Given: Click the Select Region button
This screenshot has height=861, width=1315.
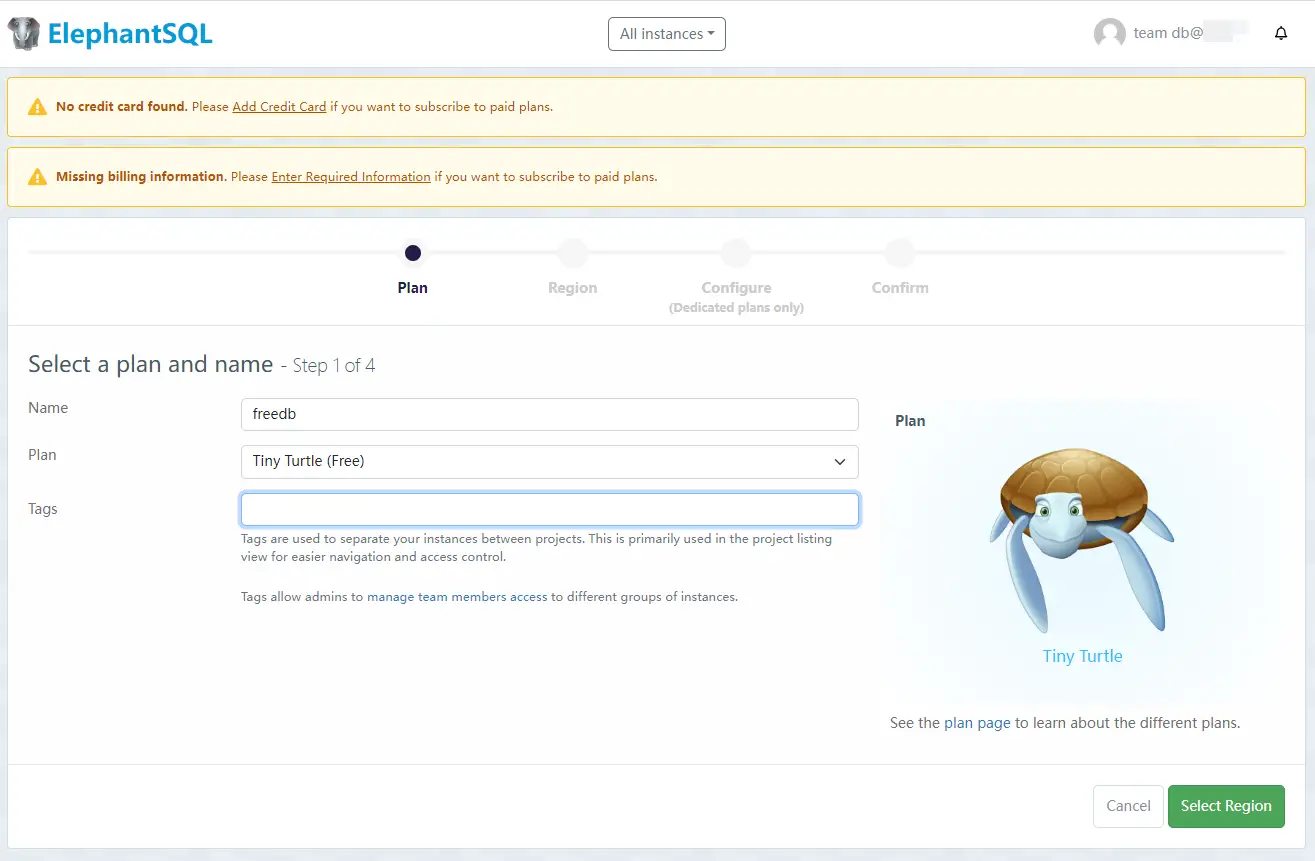Looking at the screenshot, I should 1226,806.
